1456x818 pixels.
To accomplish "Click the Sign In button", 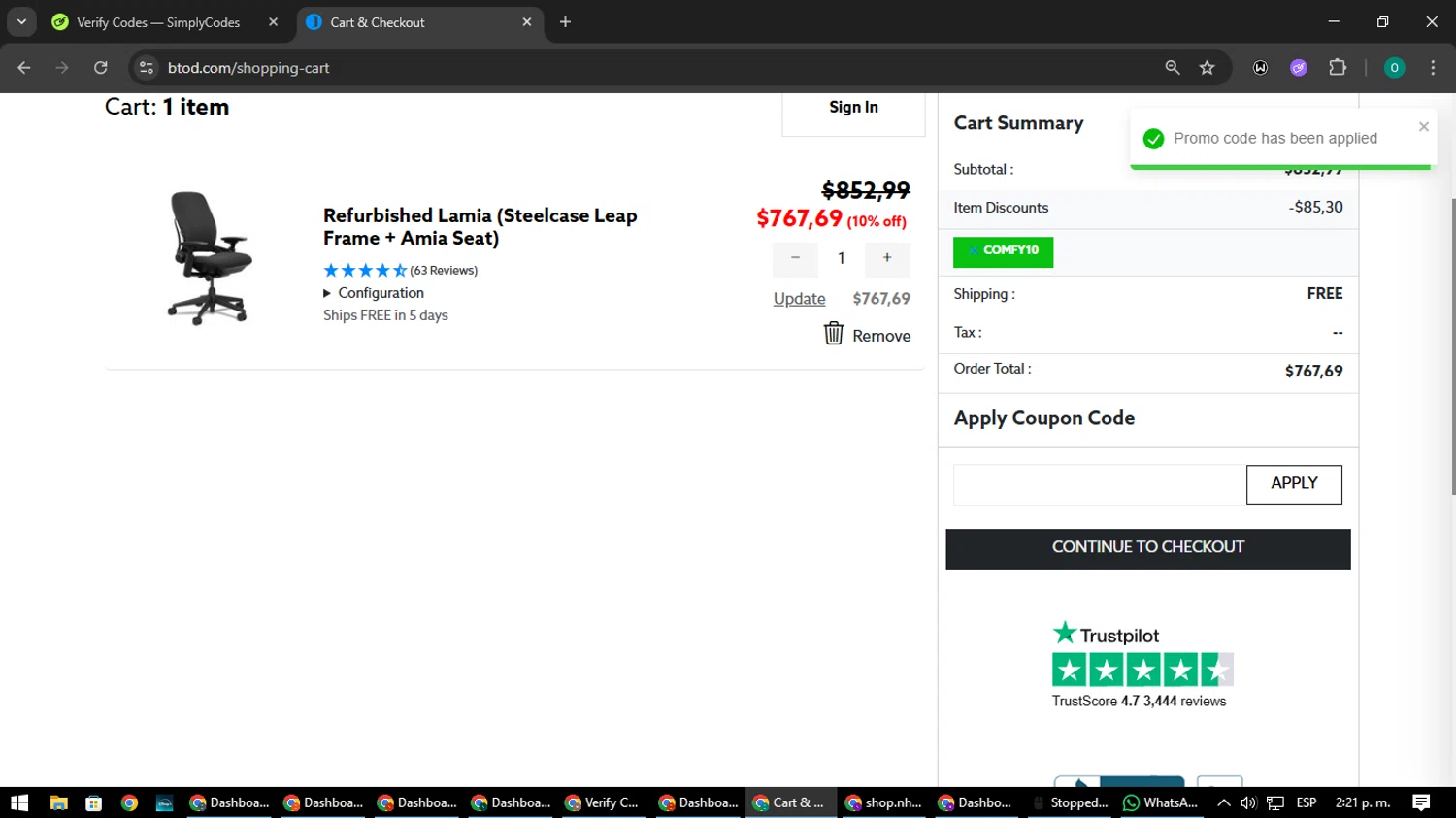I will click(853, 108).
